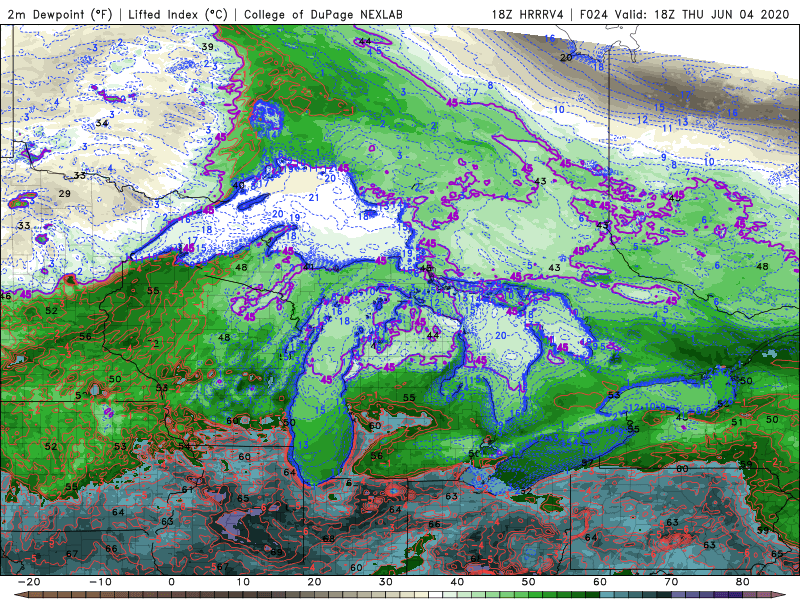
Task: Click the '18Z HRRRV4' model run label
Action: pos(528,14)
